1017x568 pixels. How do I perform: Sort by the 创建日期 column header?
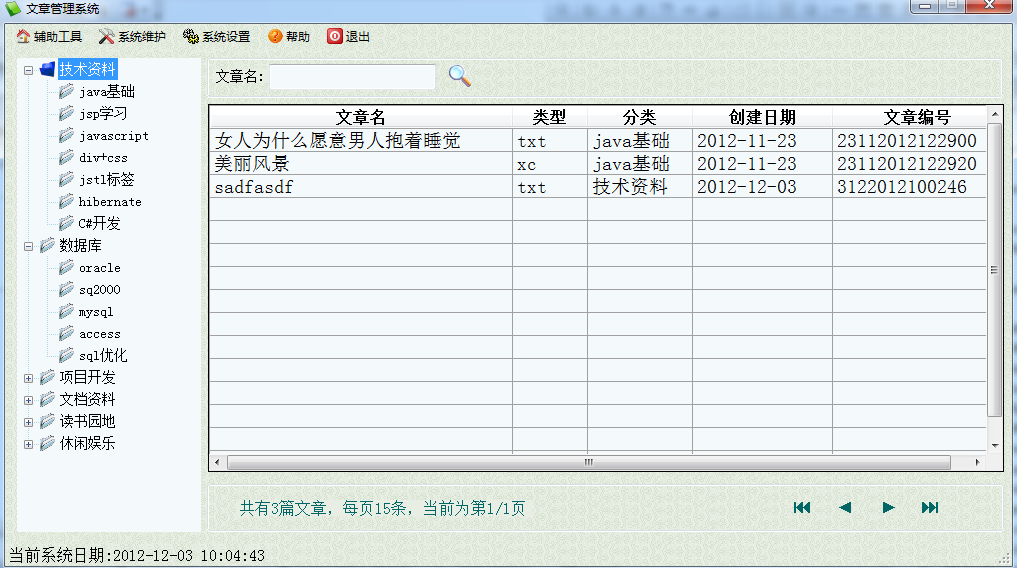tap(762, 117)
